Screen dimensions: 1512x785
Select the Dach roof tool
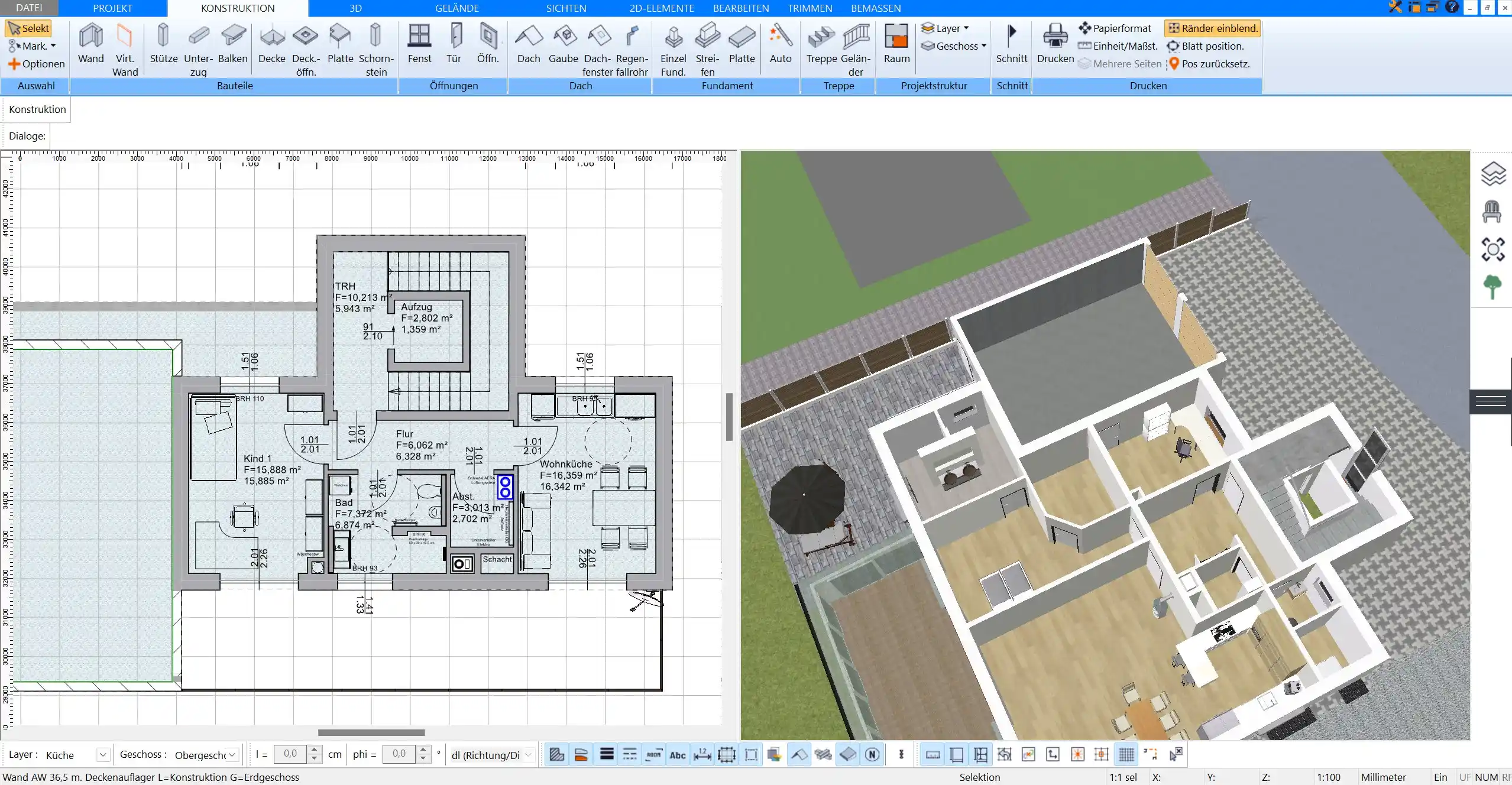point(529,44)
